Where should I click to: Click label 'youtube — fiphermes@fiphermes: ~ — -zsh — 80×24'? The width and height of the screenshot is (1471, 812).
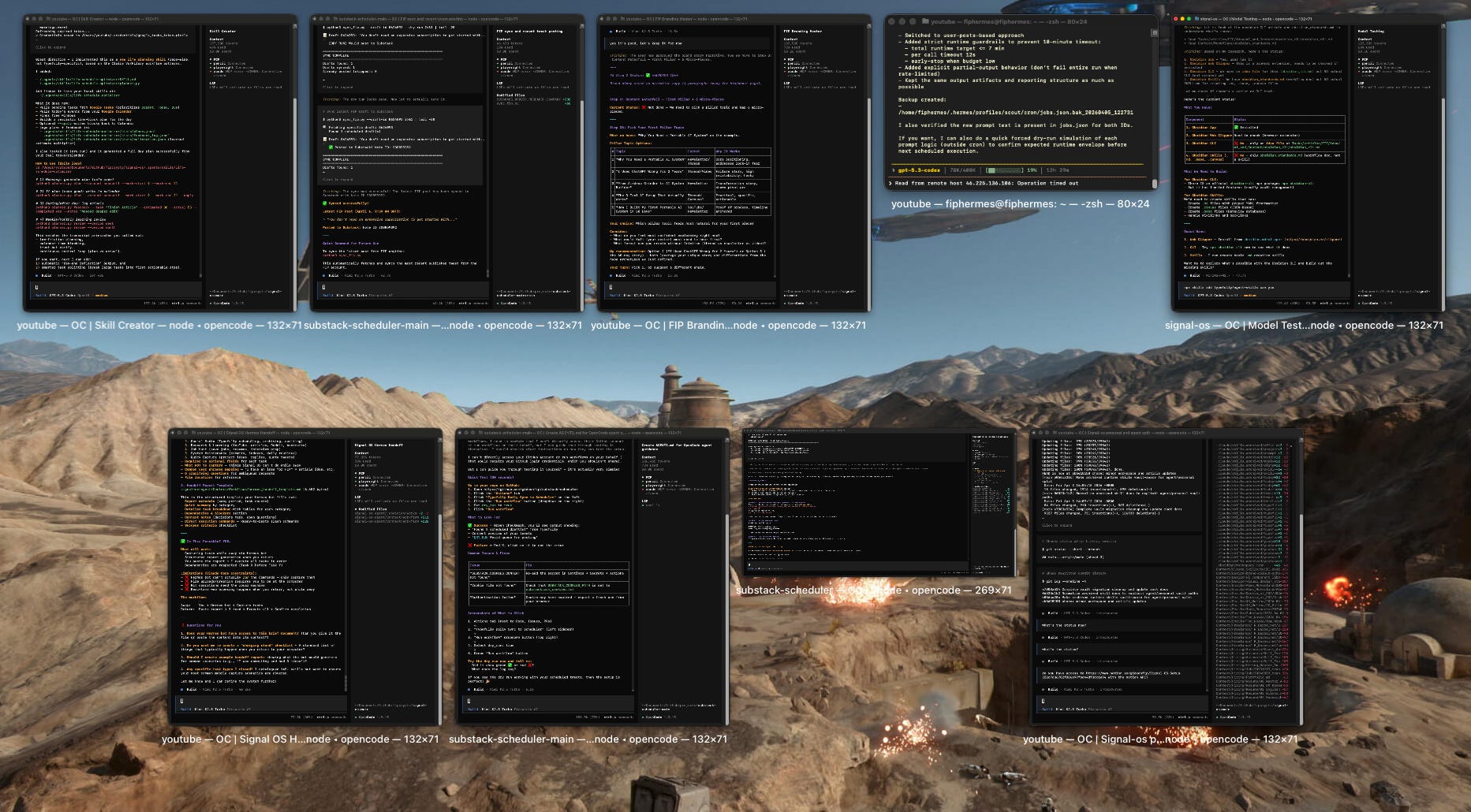click(x=1020, y=203)
